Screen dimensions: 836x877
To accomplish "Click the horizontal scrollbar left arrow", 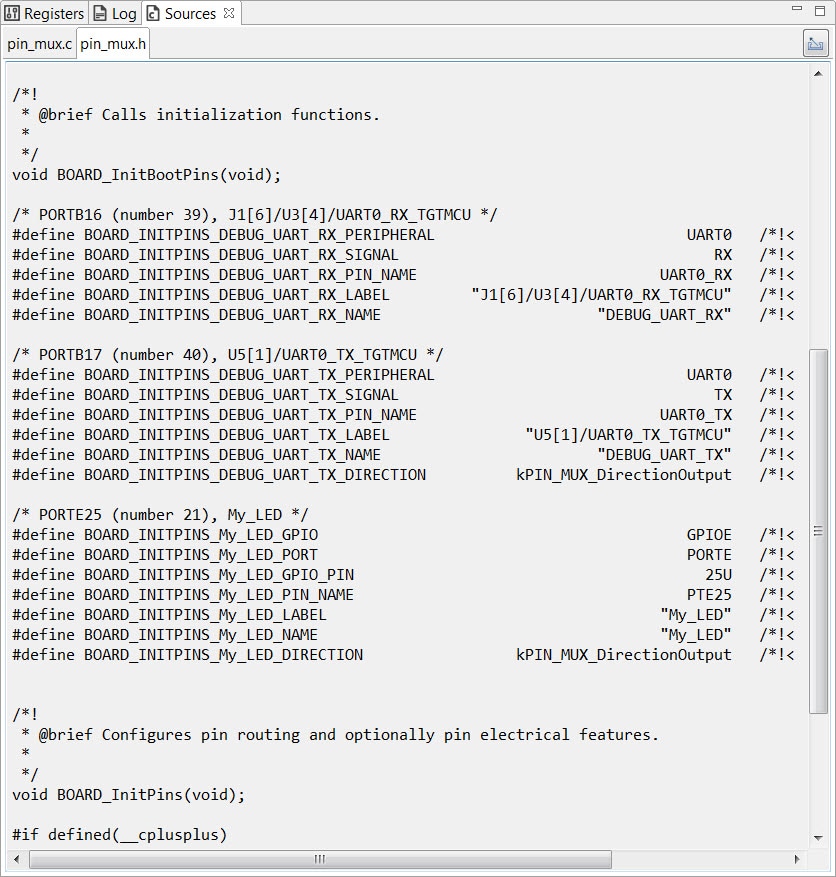I will (17, 859).
